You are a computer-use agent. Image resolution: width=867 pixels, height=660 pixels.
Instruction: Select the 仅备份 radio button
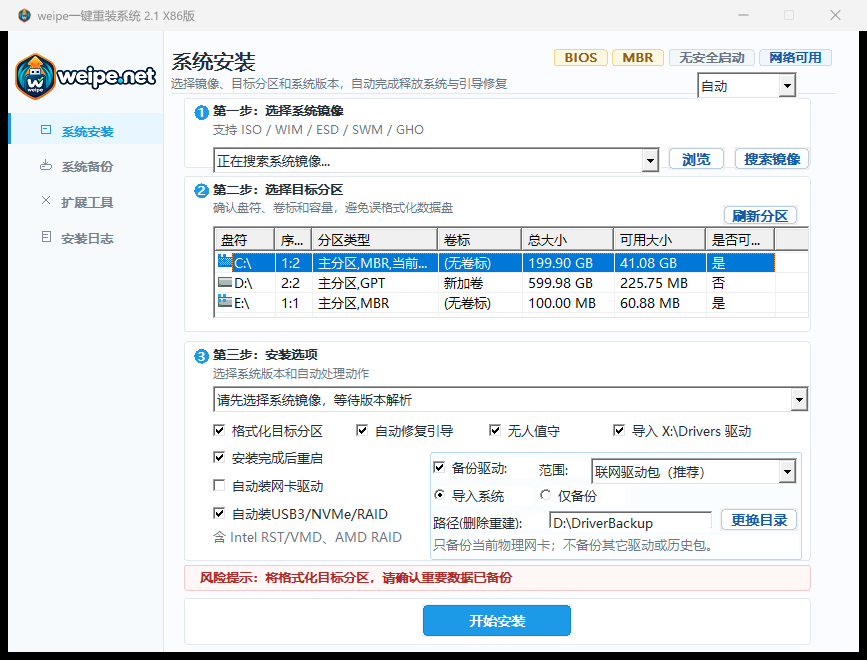pos(545,495)
